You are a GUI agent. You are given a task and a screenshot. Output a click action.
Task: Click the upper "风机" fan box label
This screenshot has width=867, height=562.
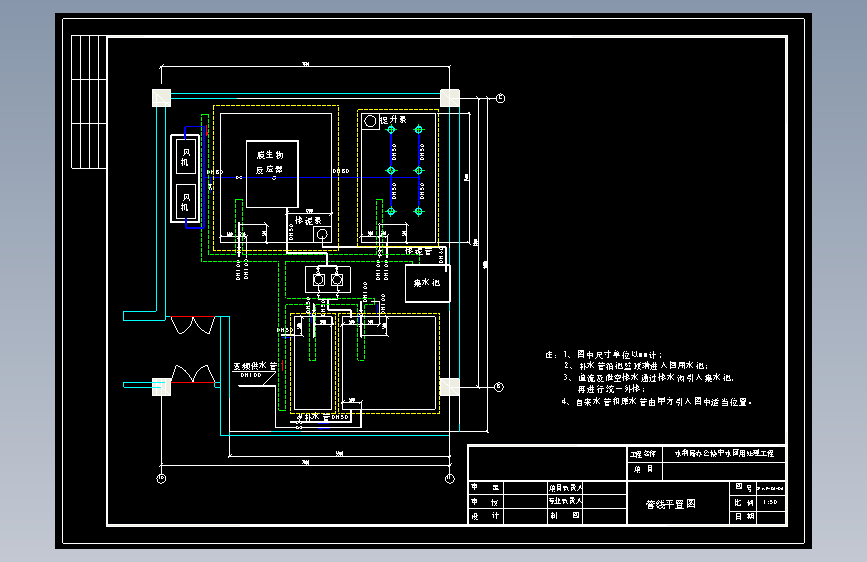[x=185, y=157]
